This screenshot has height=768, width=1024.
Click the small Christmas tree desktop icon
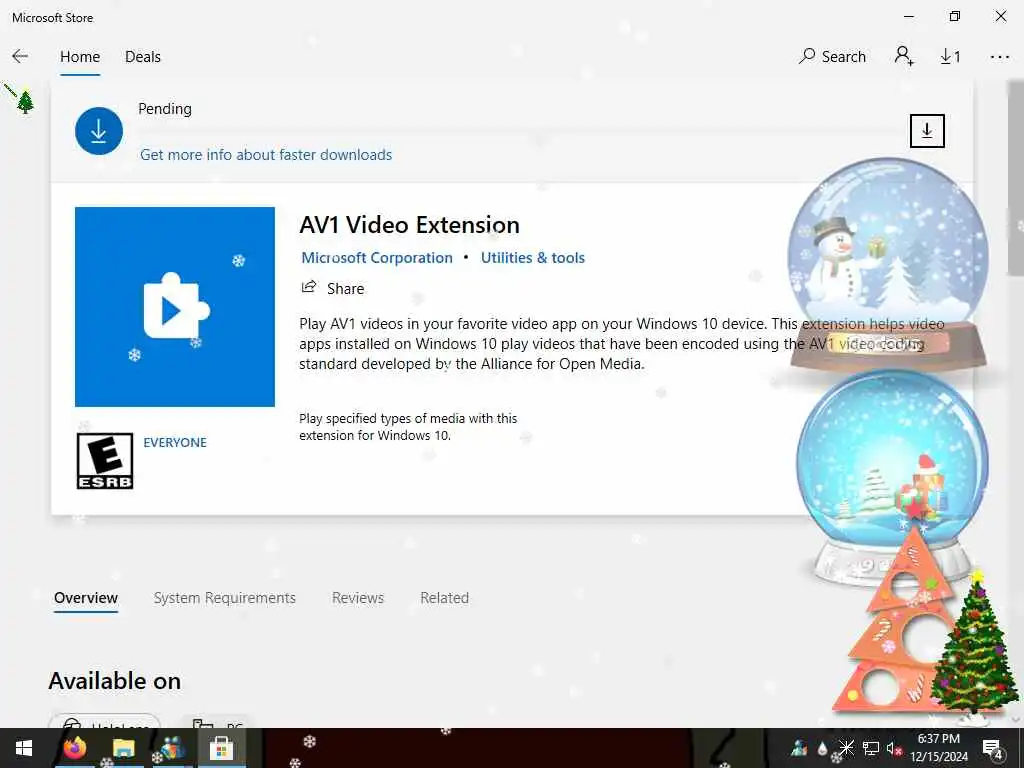pyautogui.click(x=25, y=102)
